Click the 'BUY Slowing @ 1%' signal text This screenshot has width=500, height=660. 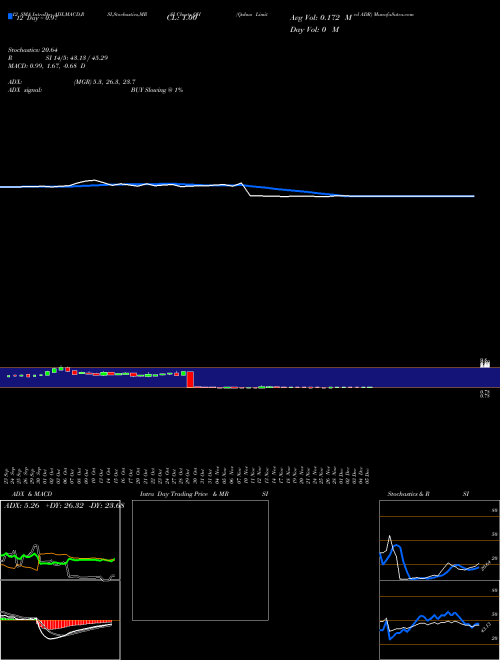click(157, 90)
